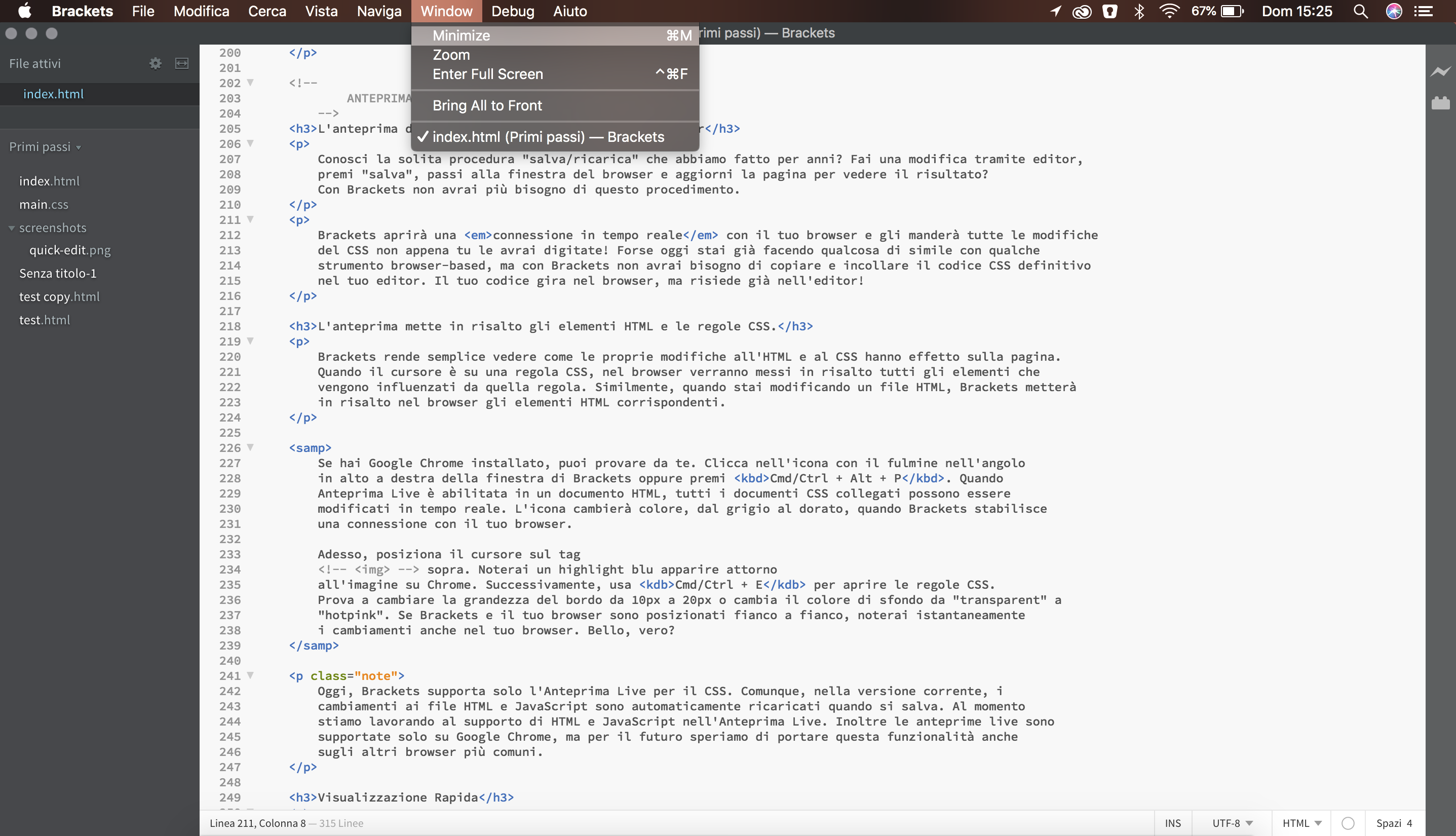
Task: Open the Notification Center list icon
Action: pos(1424,12)
